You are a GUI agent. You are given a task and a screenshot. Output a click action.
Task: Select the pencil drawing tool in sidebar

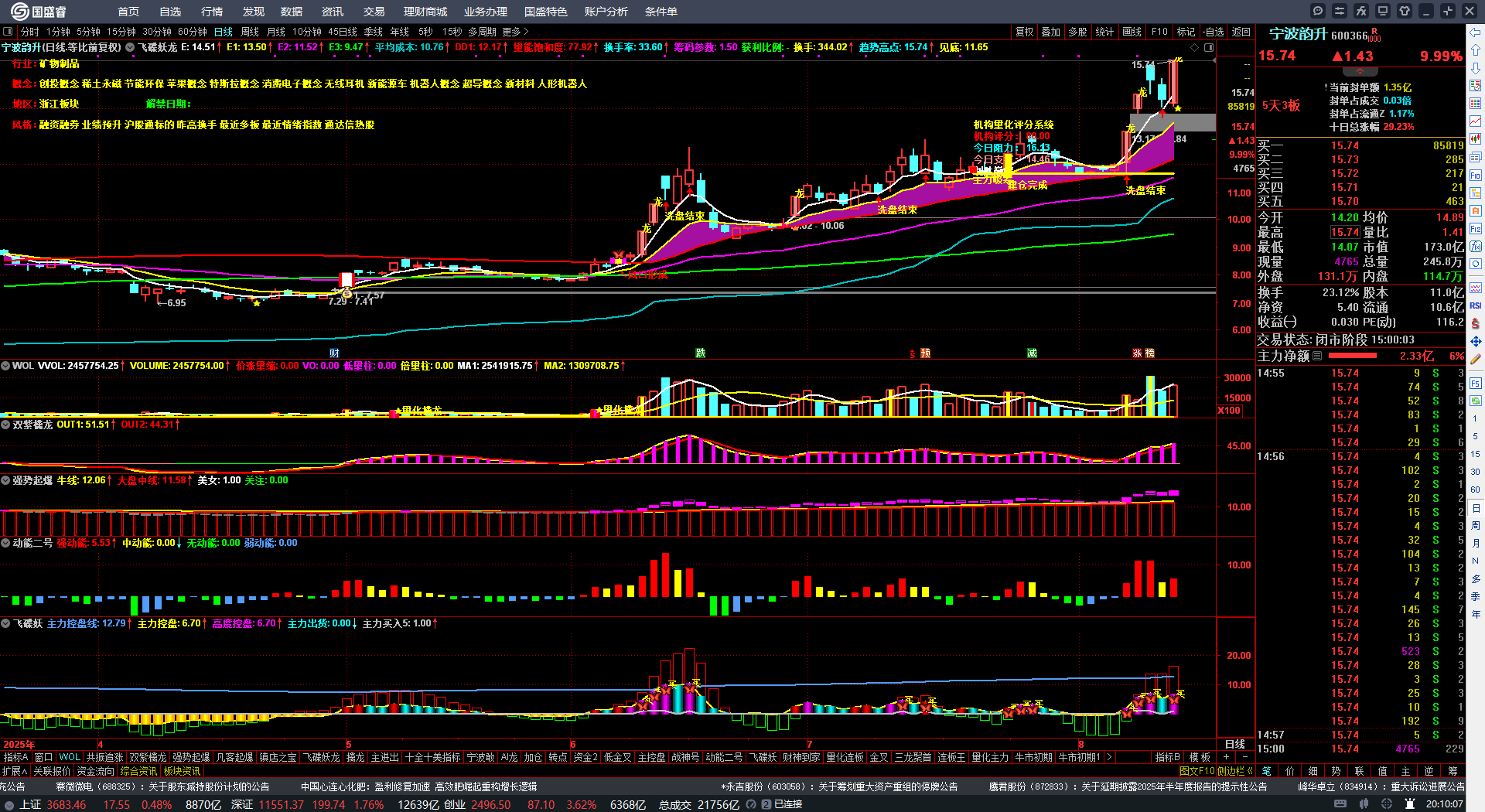pyautogui.click(x=1476, y=359)
